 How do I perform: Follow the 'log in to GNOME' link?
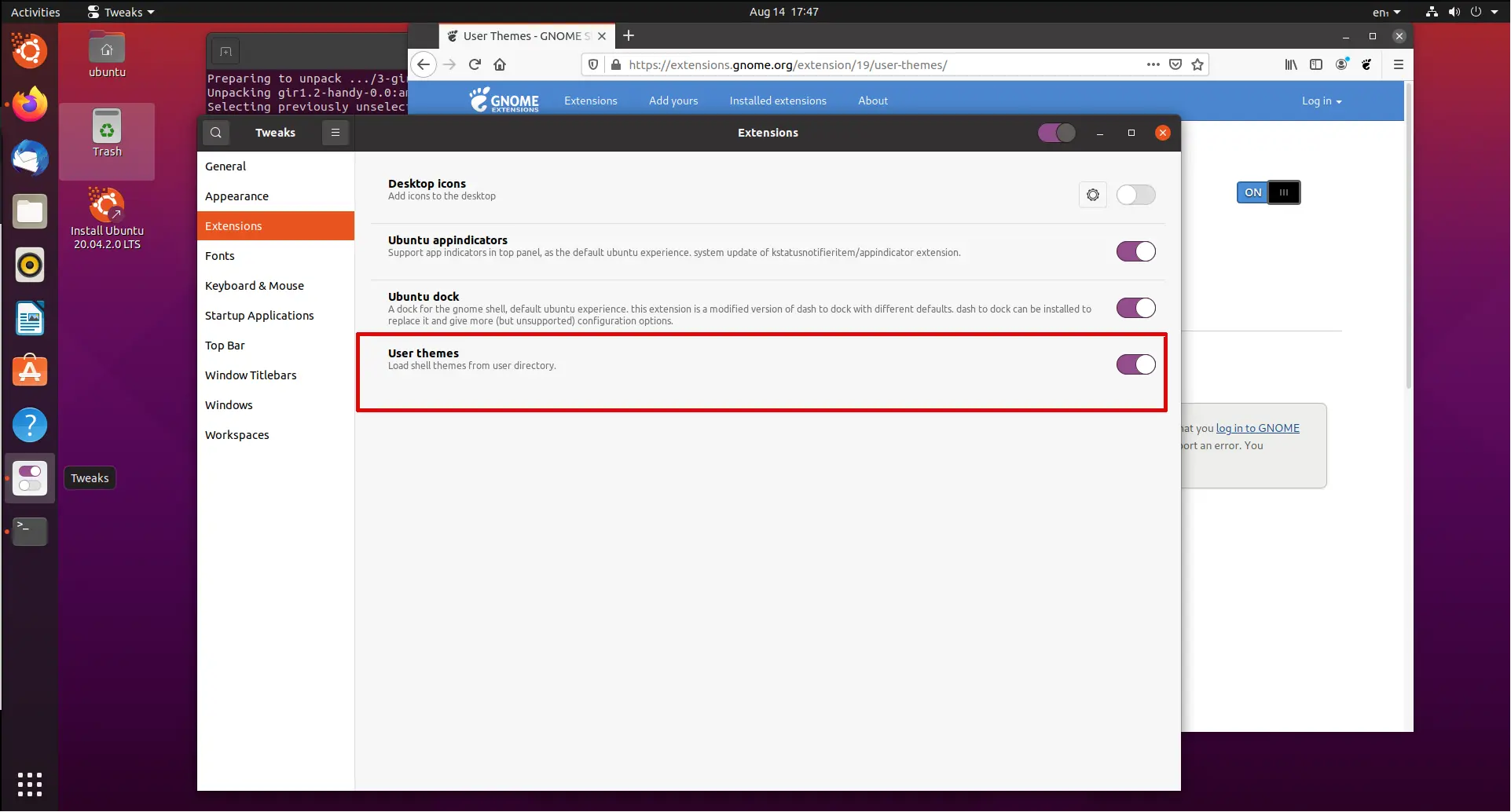tap(1258, 428)
